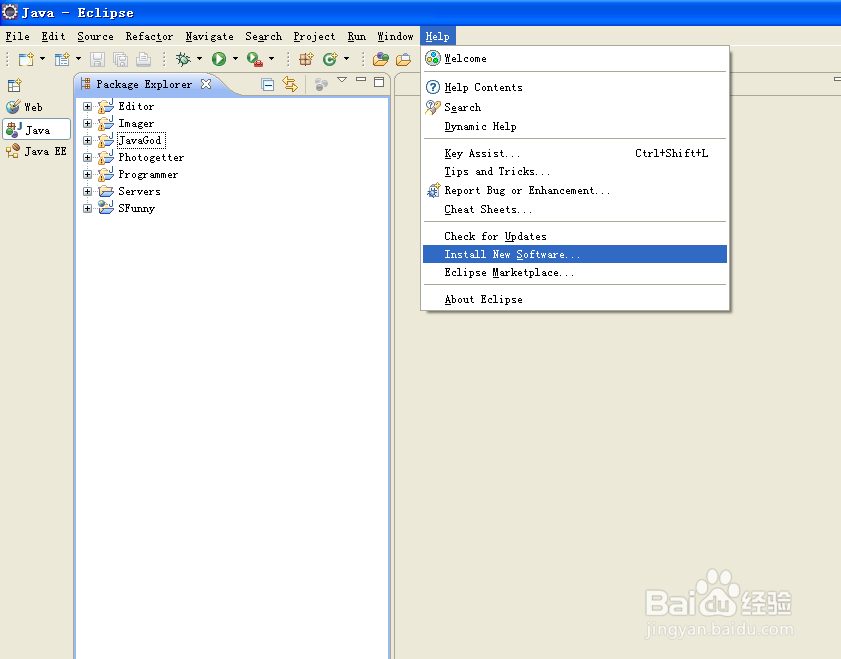Screen dimensions: 841x659
Task: Choose Eclipse Marketplace from Help menu
Action: pyautogui.click(x=574, y=272)
